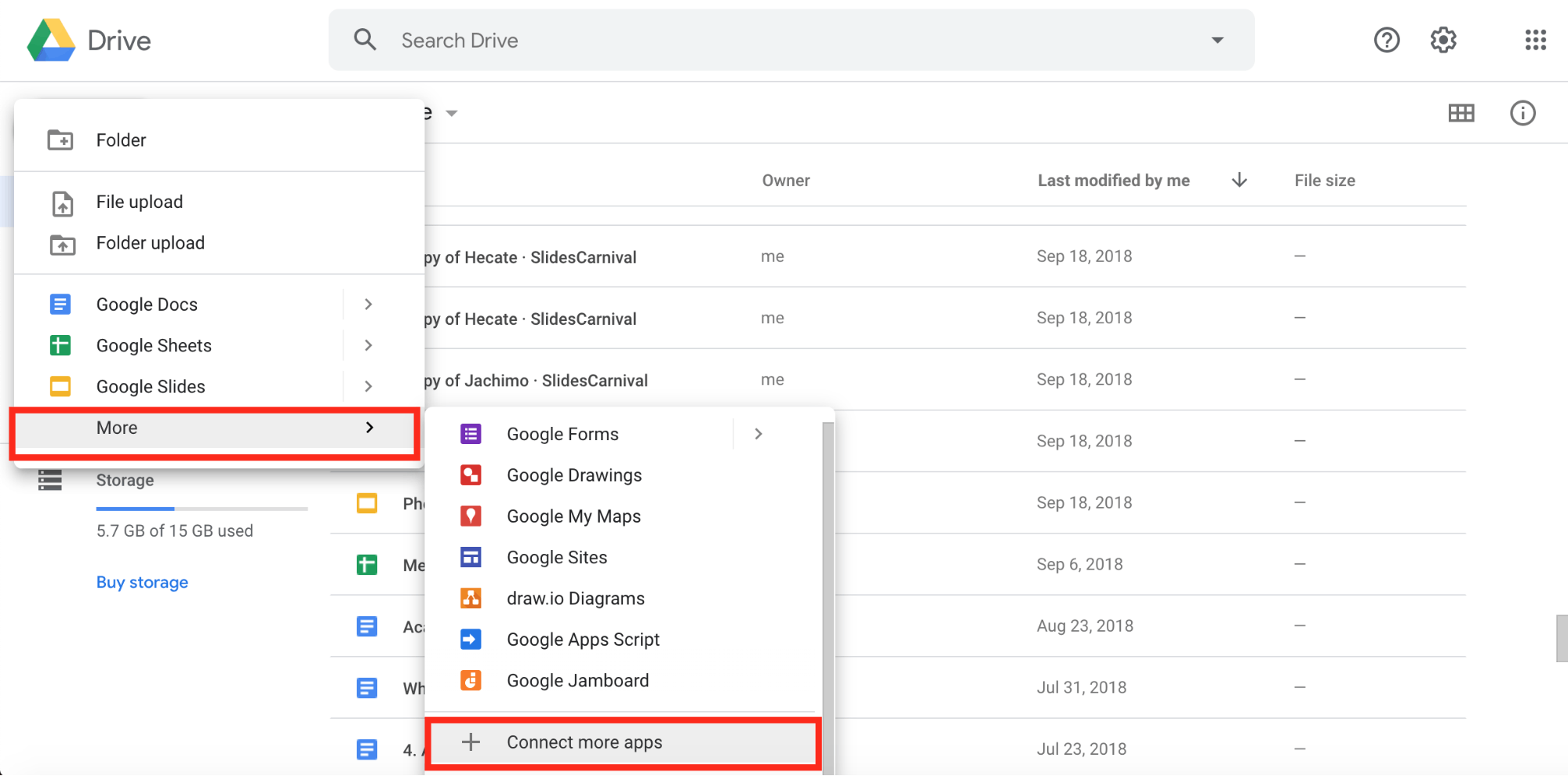Select Folder upload from the menu

[150, 243]
